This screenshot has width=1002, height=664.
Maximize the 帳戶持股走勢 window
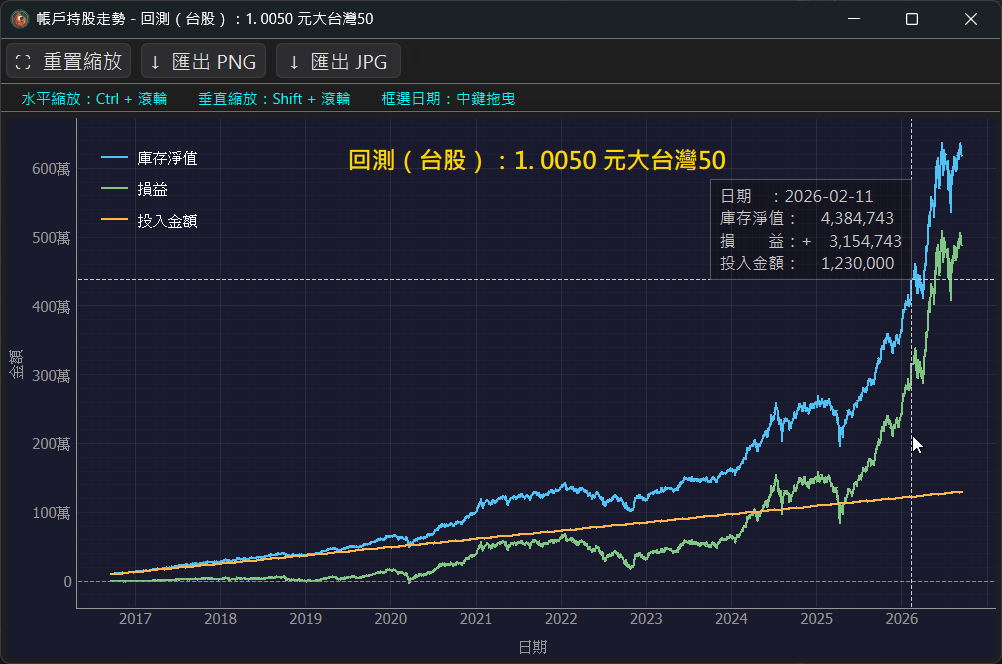pyautogui.click(x=912, y=19)
